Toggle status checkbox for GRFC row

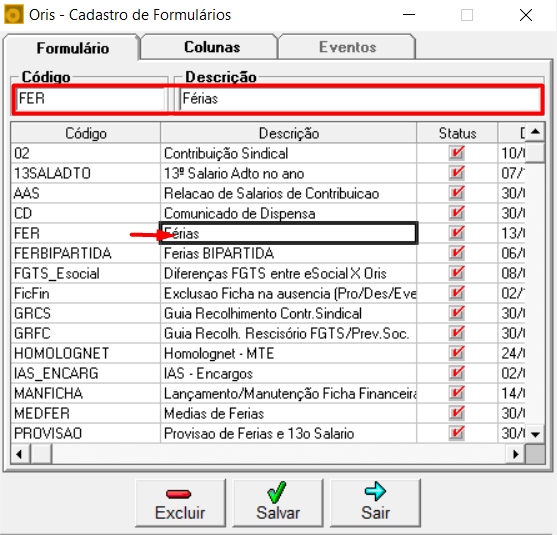tap(457, 333)
